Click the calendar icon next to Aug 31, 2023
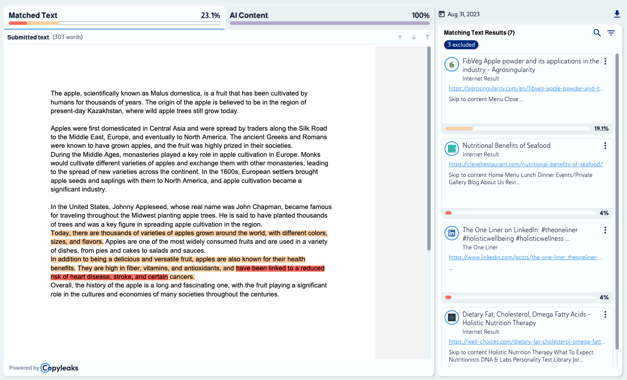 click(x=441, y=14)
